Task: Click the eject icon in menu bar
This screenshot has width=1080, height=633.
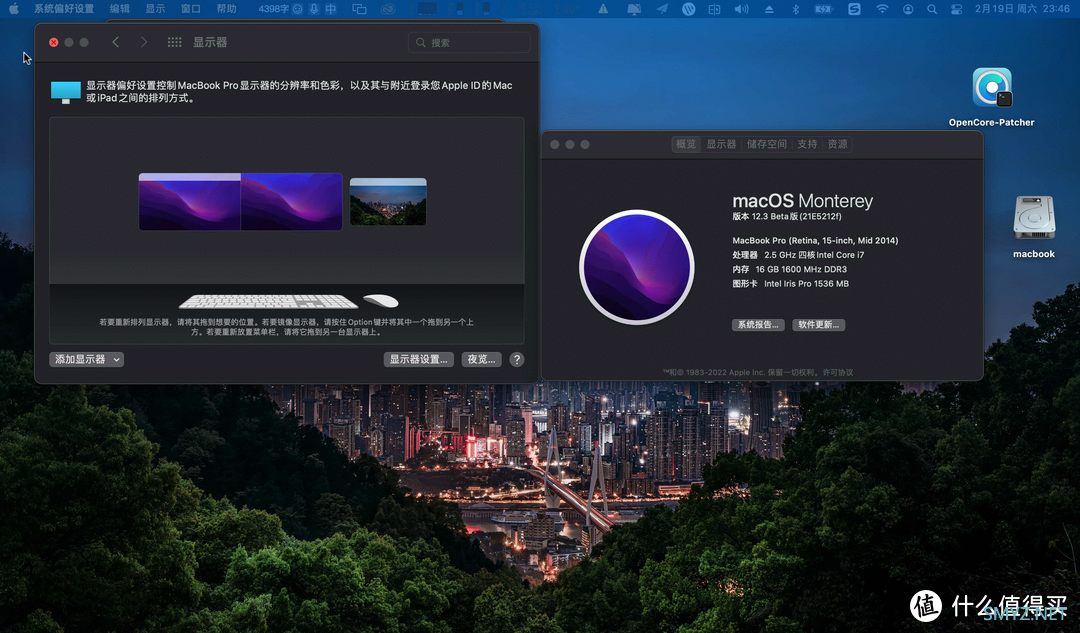Action: pyautogui.click(x=769, y=9)
